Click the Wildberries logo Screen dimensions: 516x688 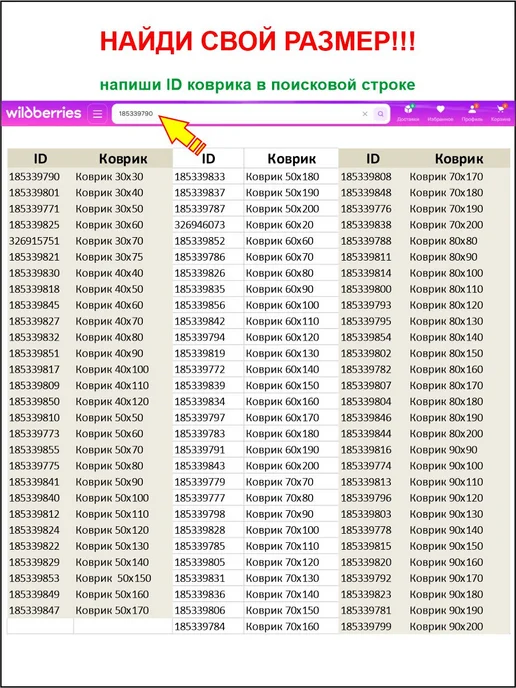[x=43, y=113]
